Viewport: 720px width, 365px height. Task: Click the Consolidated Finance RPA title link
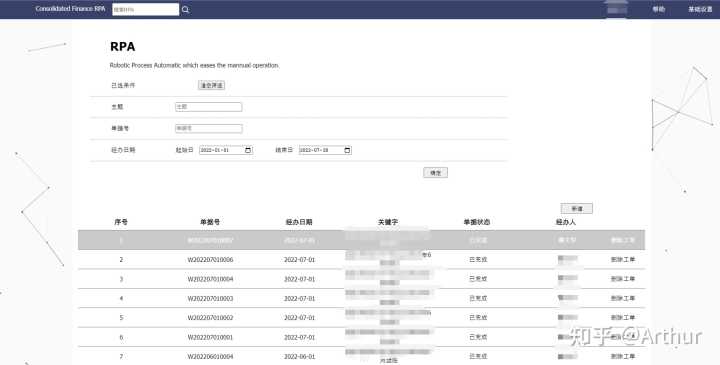point(70,9)
